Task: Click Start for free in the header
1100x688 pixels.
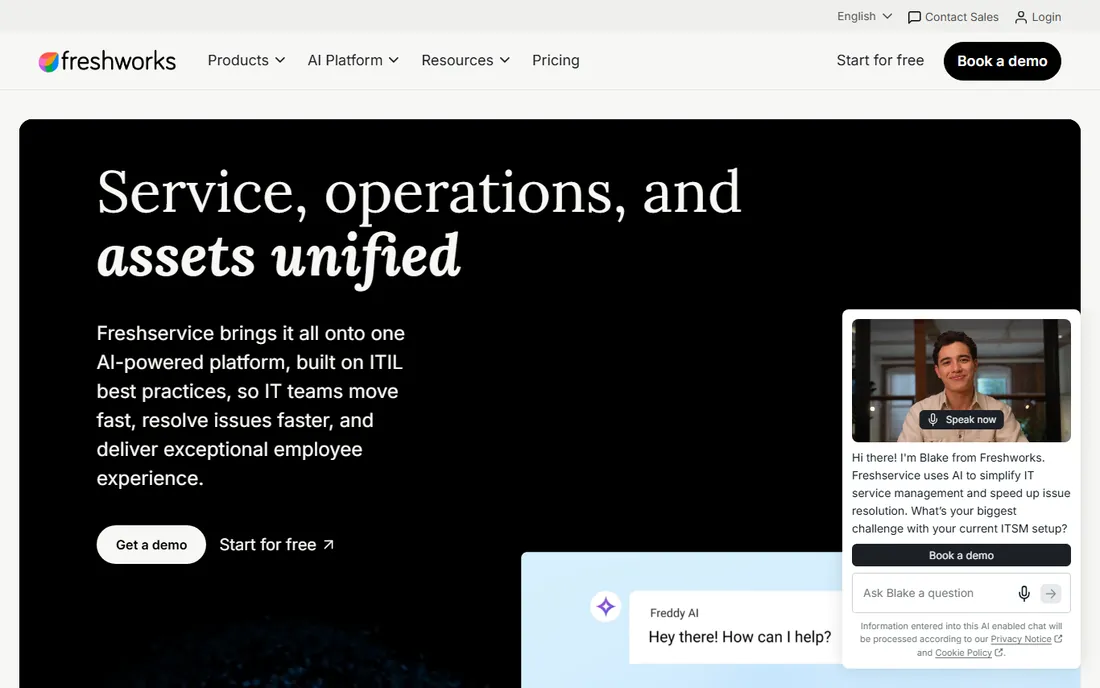Action: [x=880, y=60]
